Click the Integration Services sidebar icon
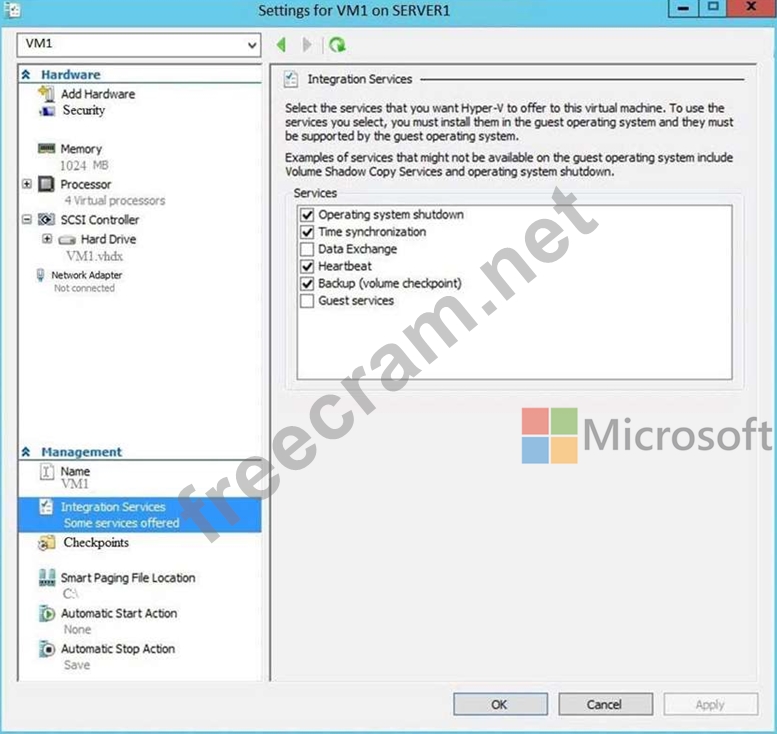The width and height of the screenshot is (777, 734). point(46,507)
